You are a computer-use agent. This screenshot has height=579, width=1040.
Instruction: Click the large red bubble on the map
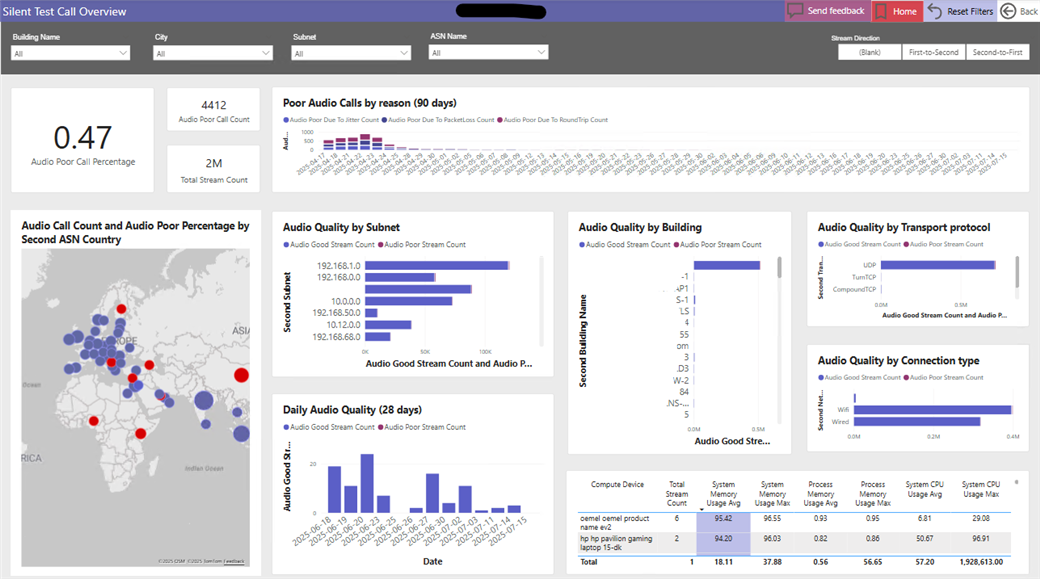pos(240,375)
